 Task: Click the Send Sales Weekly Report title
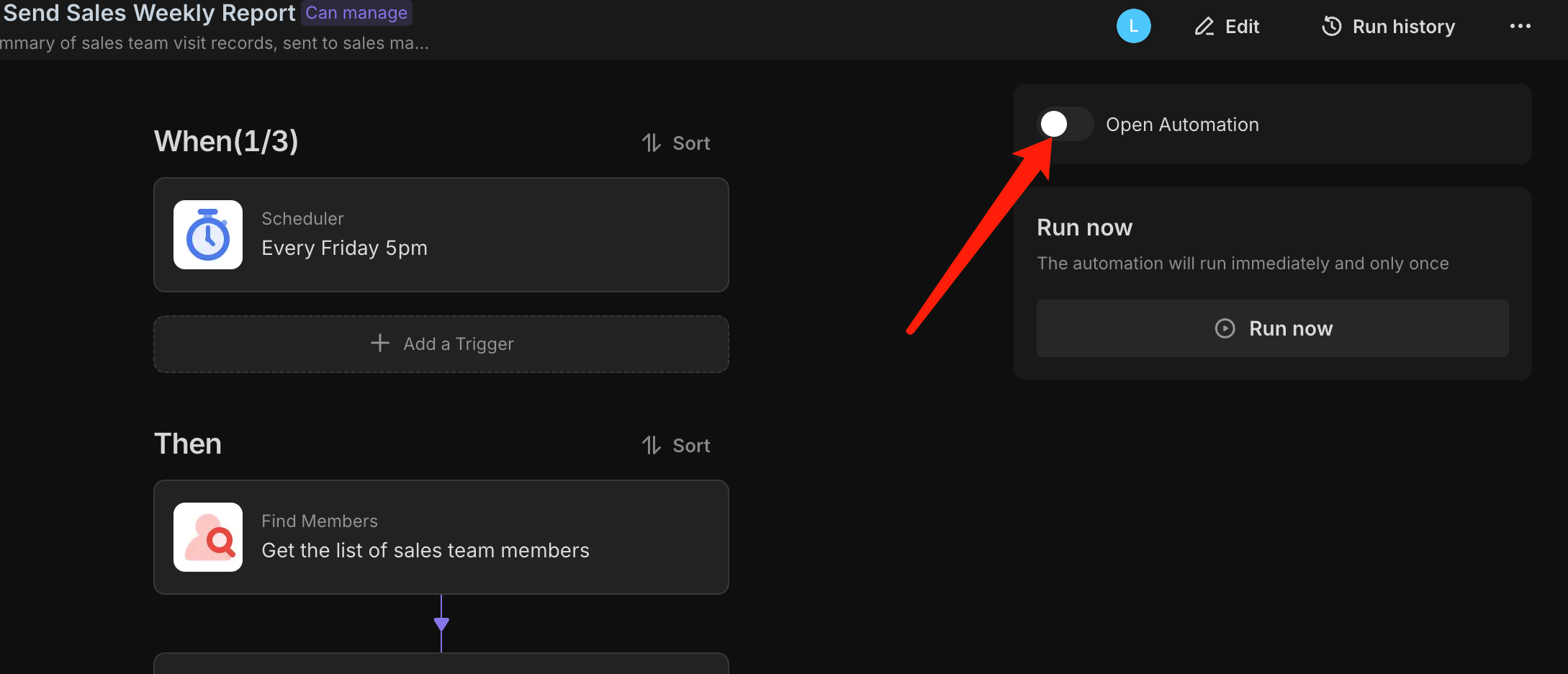point(149,13)
